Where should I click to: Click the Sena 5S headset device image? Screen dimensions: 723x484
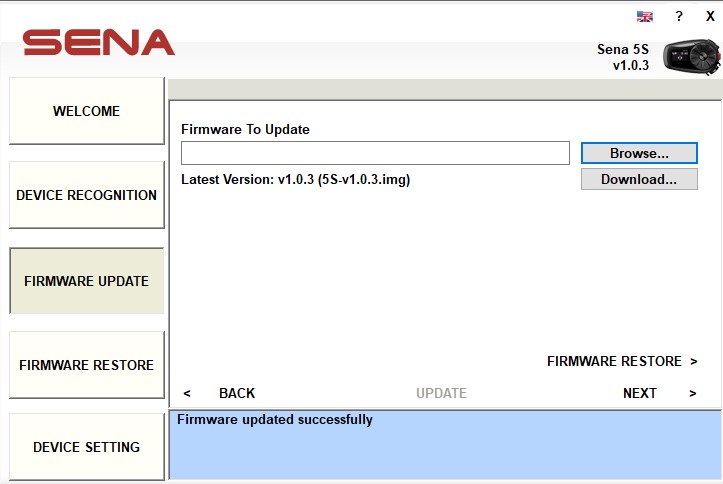(x=691, y=56)
